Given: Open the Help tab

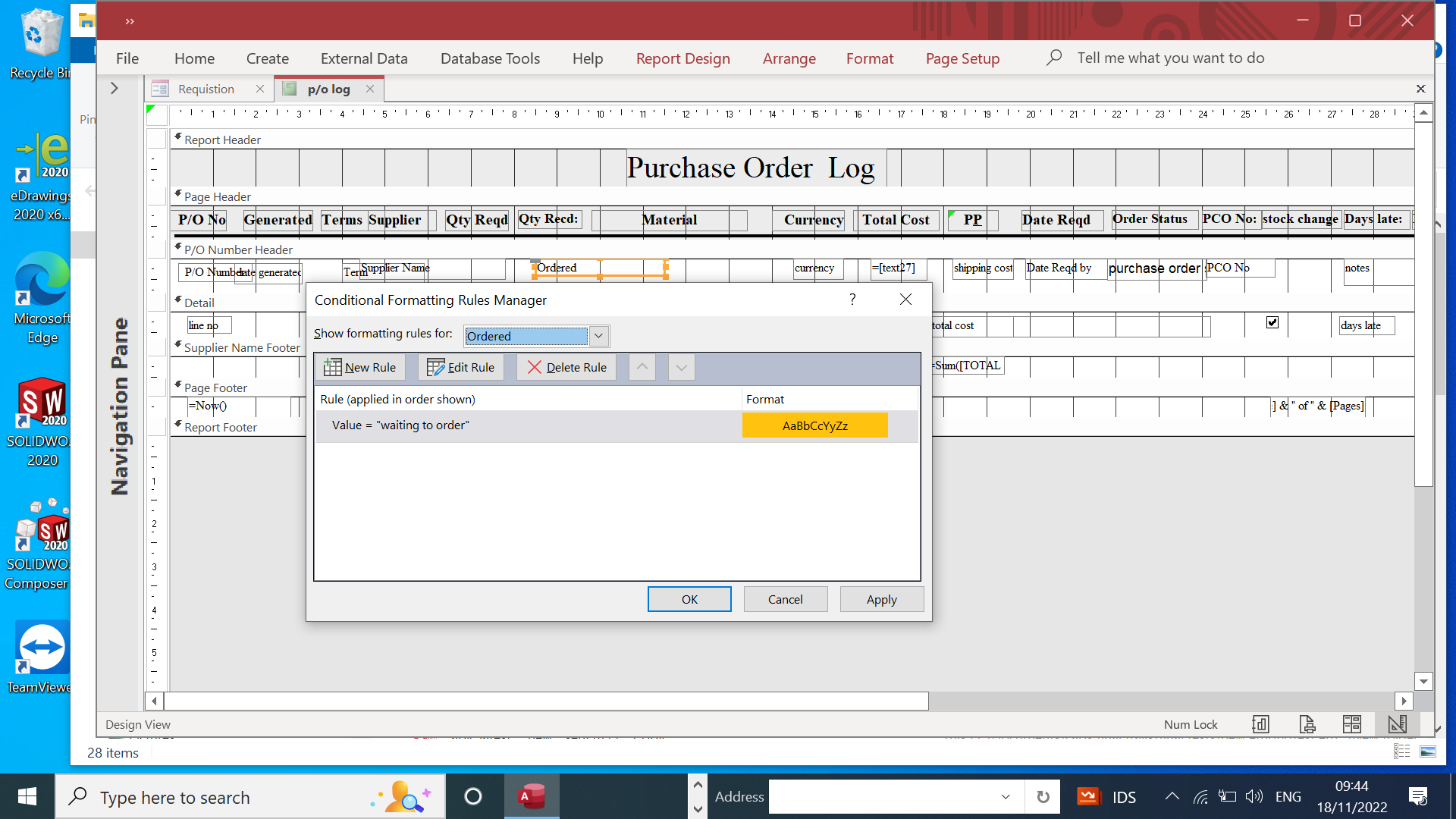Looking at the screenshot, I should coord(588,58).
